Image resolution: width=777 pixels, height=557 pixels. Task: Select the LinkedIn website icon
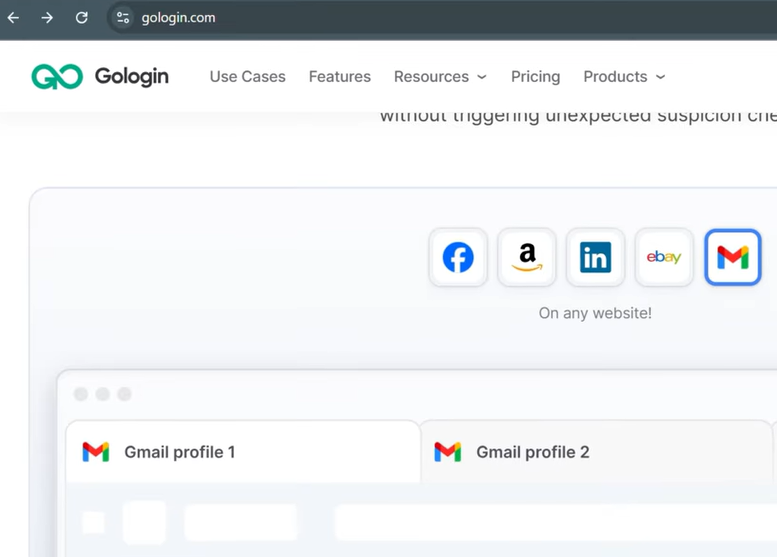[x=595, y=257]
